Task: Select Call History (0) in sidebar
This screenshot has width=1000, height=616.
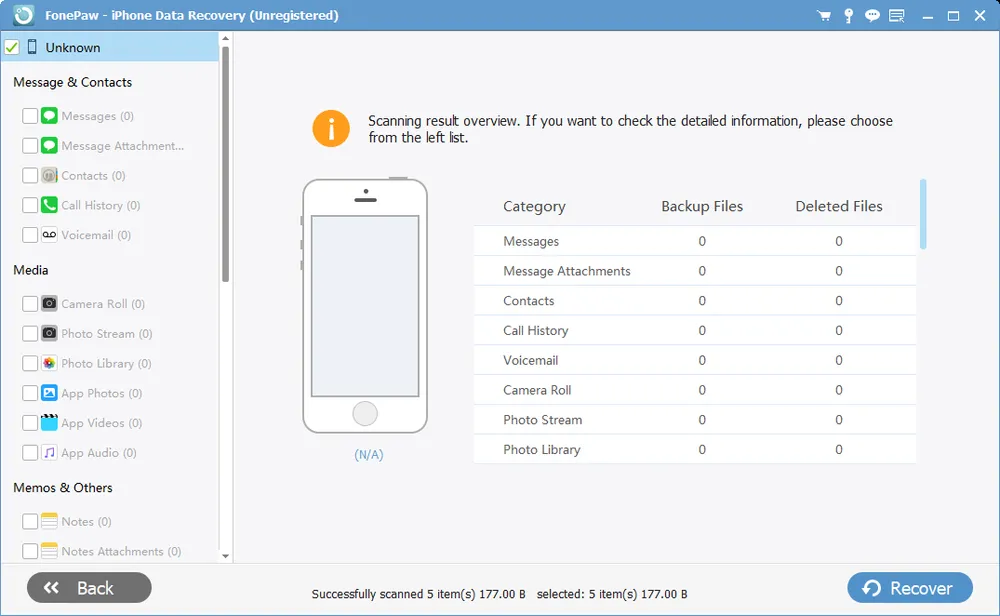Action: (x=101, y=205)
